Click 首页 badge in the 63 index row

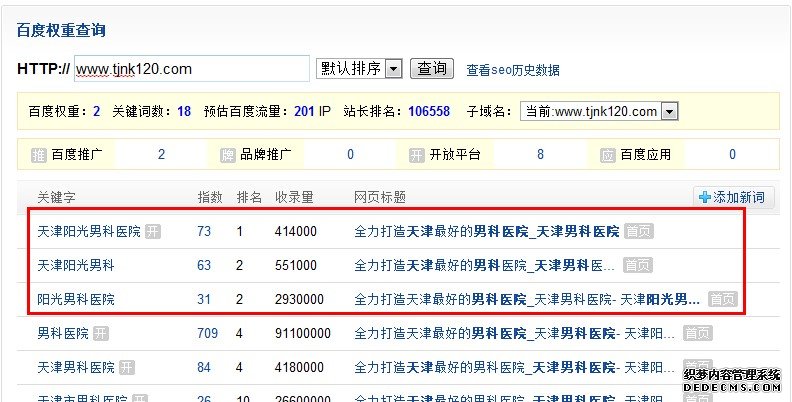[637, 265]
